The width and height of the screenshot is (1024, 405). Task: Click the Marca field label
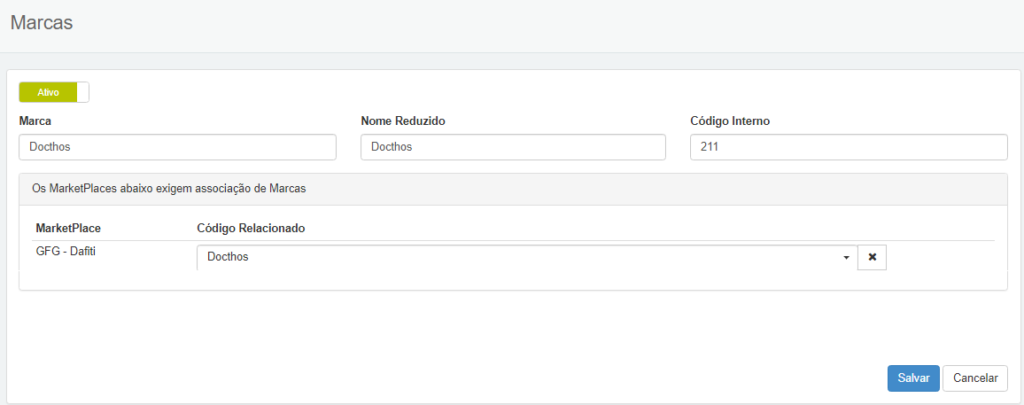point(35,122)
